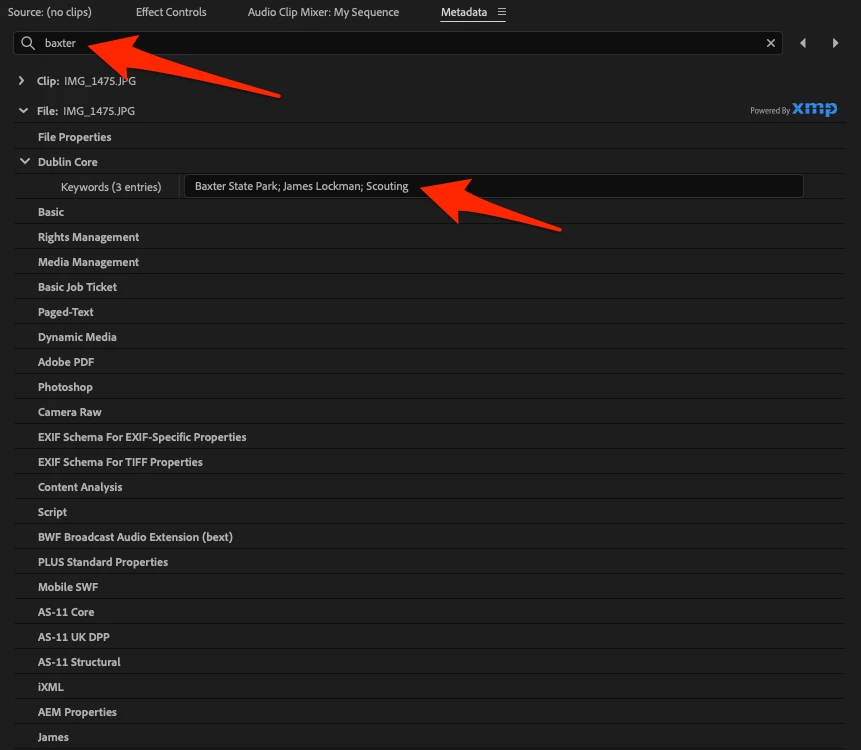
Task: Collapse the File: IMG_1475.JPG section
Action: coord(23,110)
